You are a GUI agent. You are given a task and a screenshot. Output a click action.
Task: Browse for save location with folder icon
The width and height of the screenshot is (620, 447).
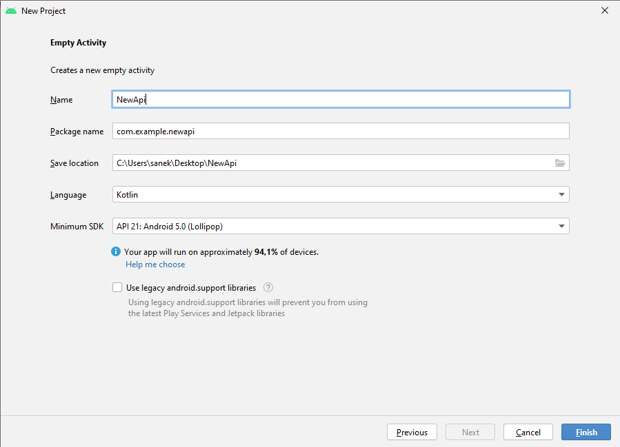560,163
